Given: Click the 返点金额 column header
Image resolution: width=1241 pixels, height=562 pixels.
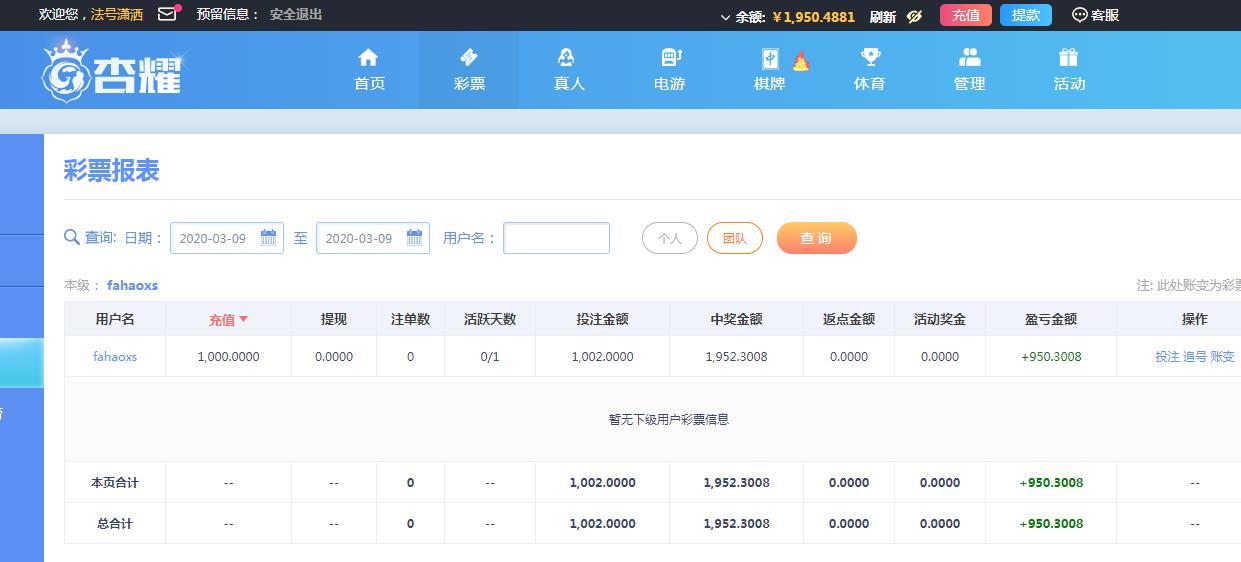Looking at the screenshot, I should [849, 319].
